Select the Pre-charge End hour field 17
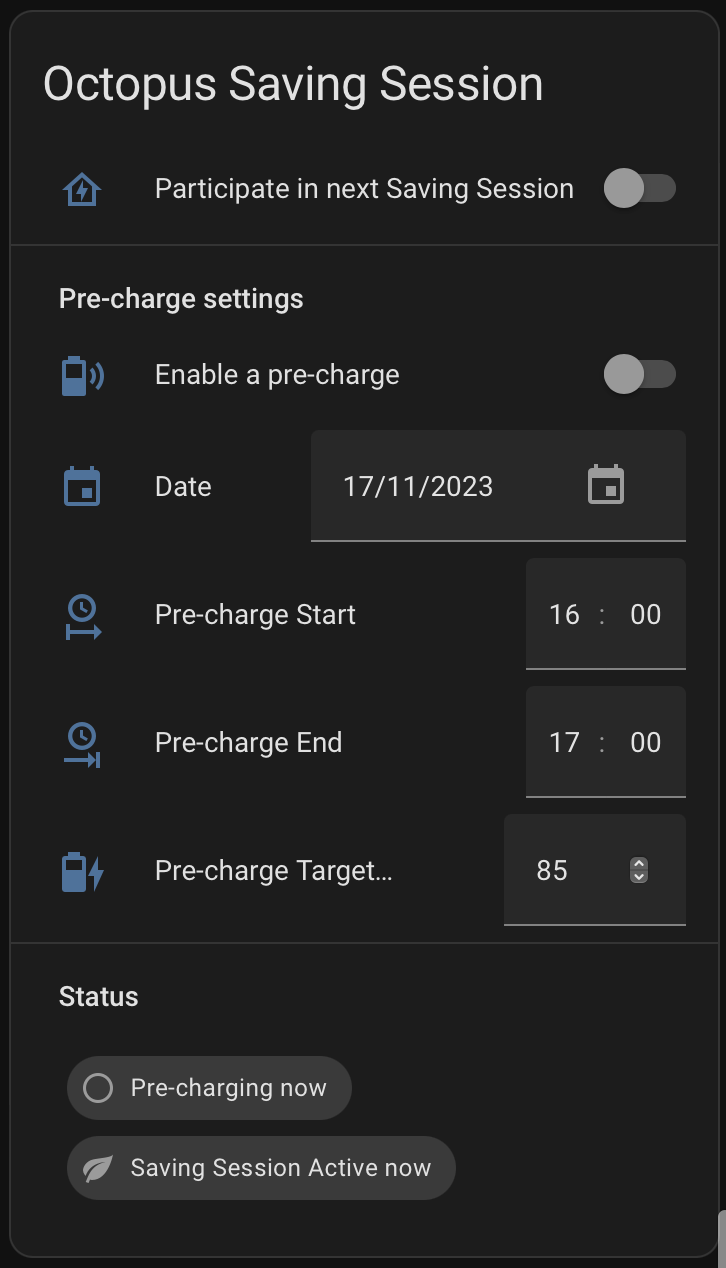This screenshot has width=726, height=1268. click(564, 742)
